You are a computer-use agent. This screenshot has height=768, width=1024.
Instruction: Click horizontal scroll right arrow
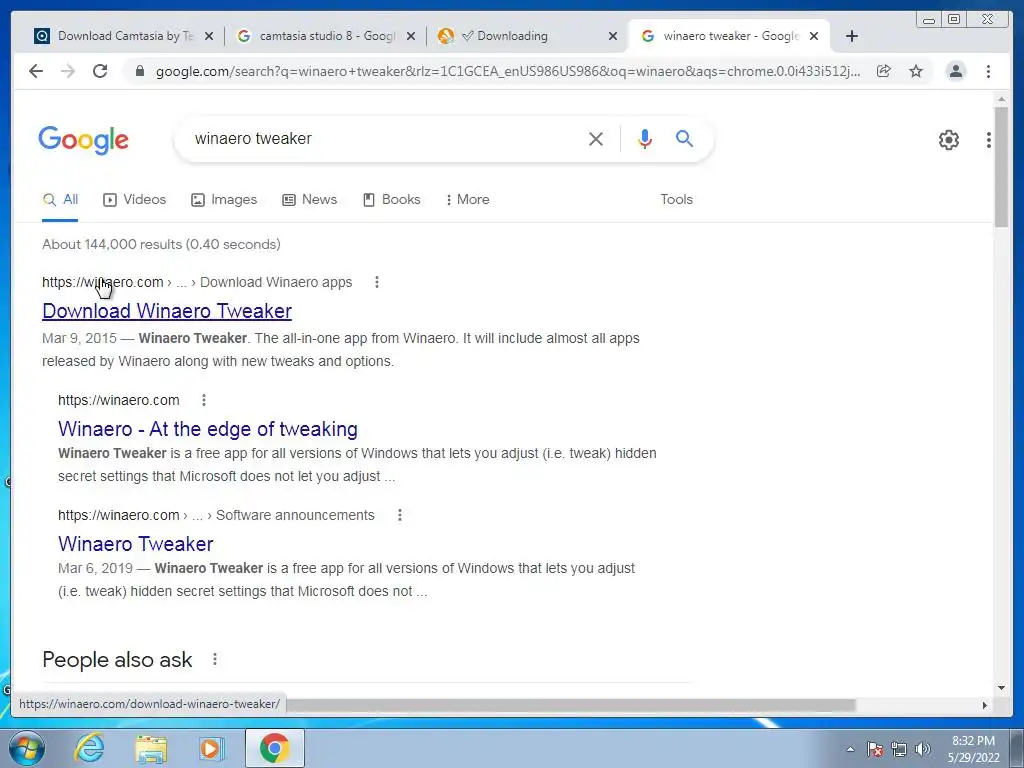[985, 705]
